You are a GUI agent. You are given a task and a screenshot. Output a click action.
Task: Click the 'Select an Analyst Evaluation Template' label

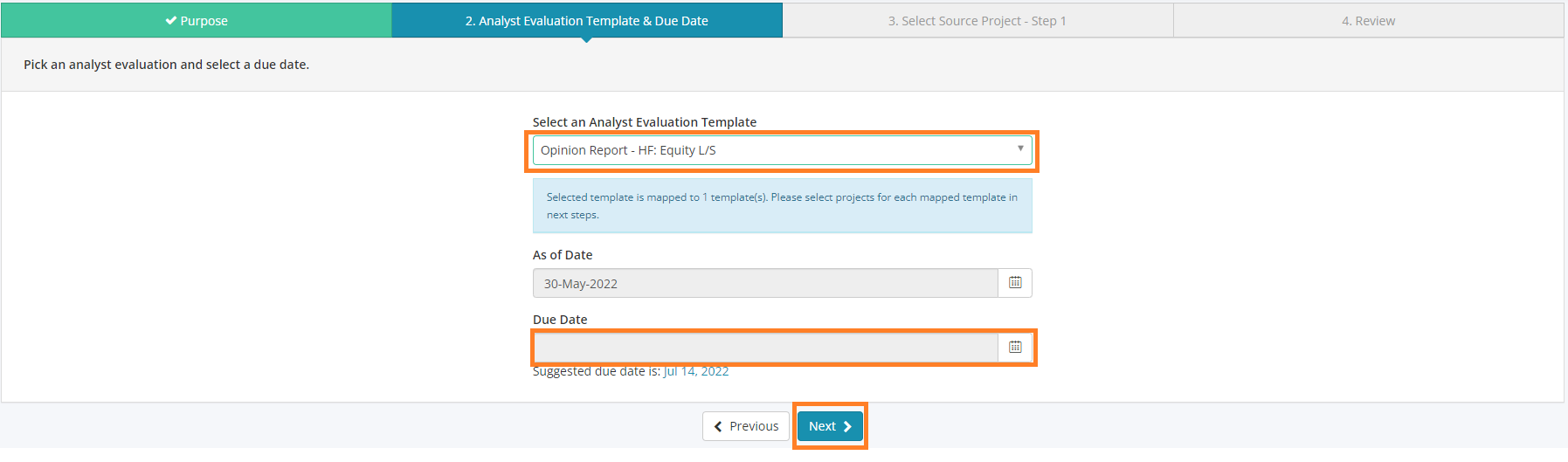[645, 122]
